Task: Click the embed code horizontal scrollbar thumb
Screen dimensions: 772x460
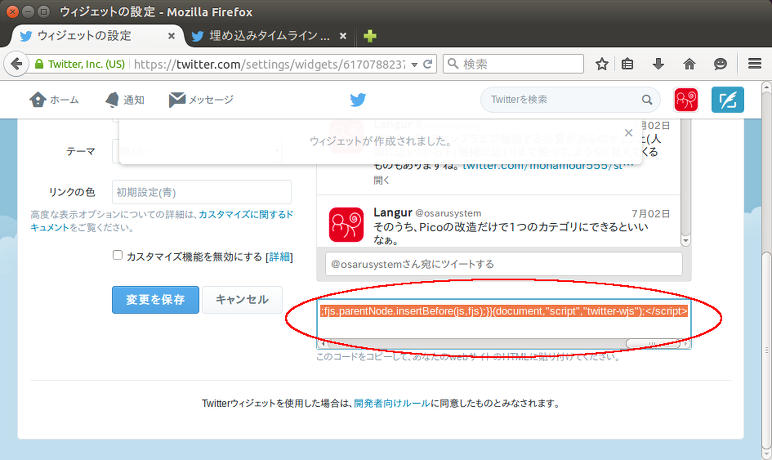Action: click(x=653, y=343)
